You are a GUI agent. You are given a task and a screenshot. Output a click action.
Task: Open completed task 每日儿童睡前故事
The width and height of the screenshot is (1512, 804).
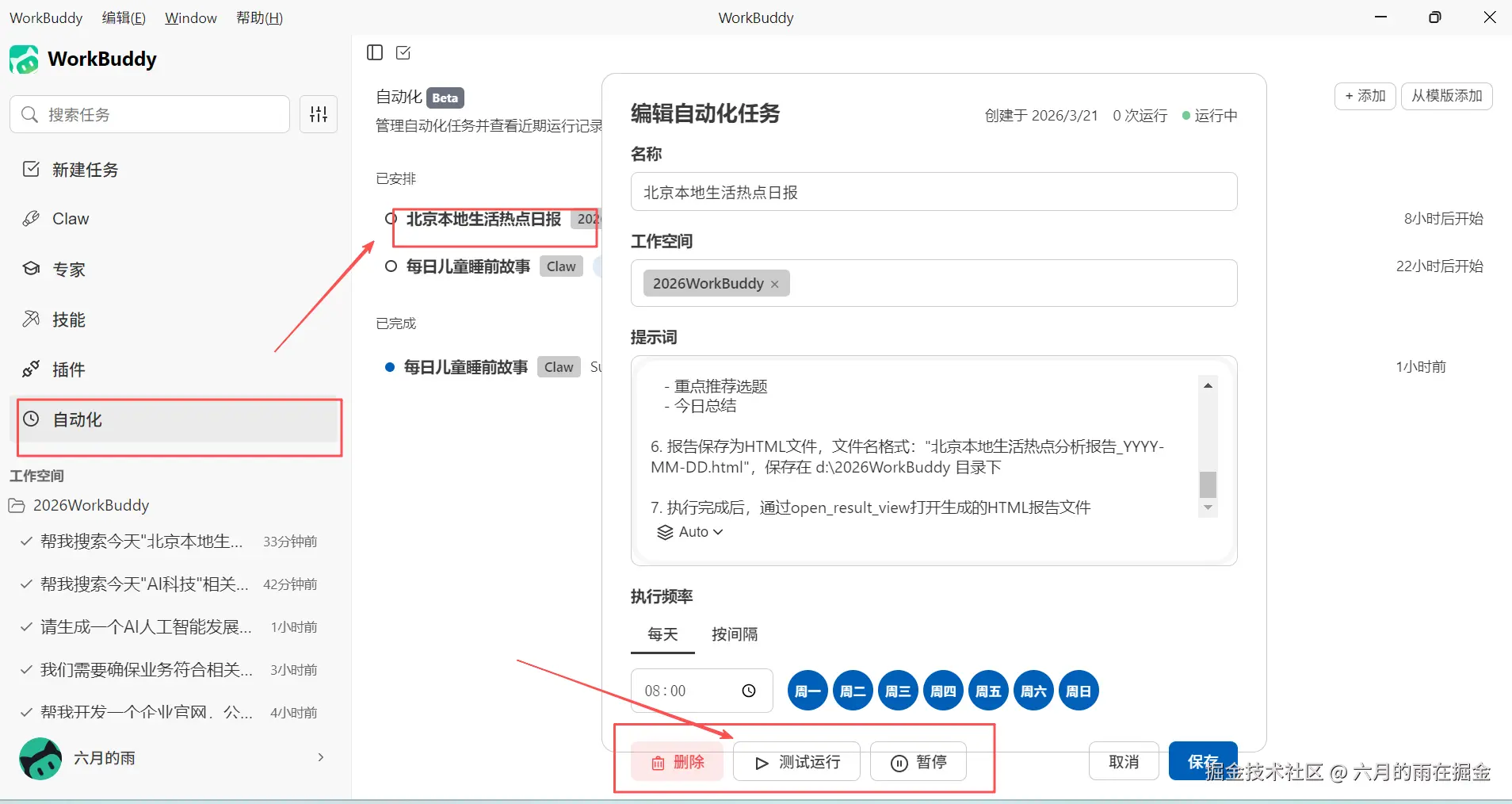click(x=466, y=367)
